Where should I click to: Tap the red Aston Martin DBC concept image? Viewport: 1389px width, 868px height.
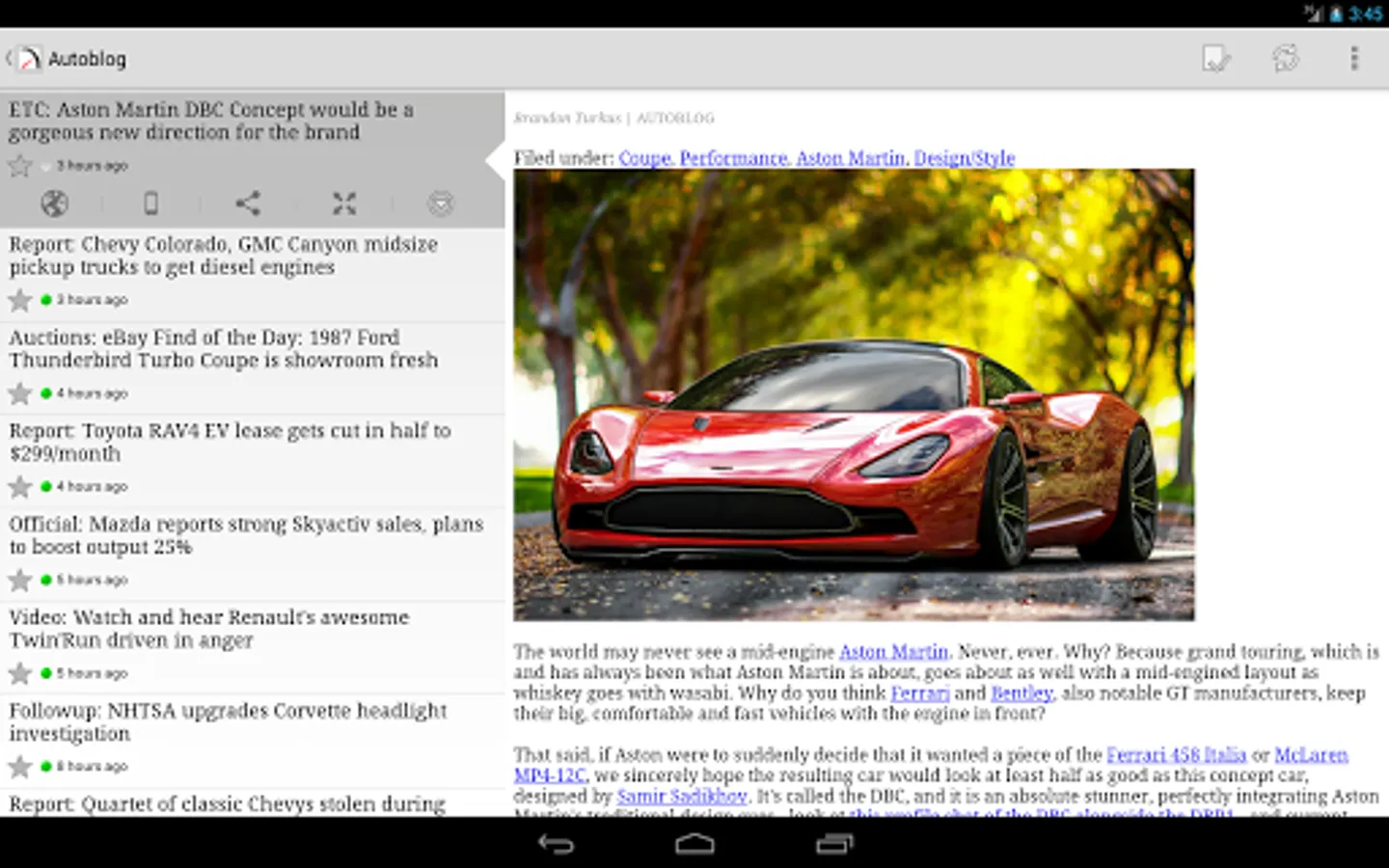coord(854,395)
